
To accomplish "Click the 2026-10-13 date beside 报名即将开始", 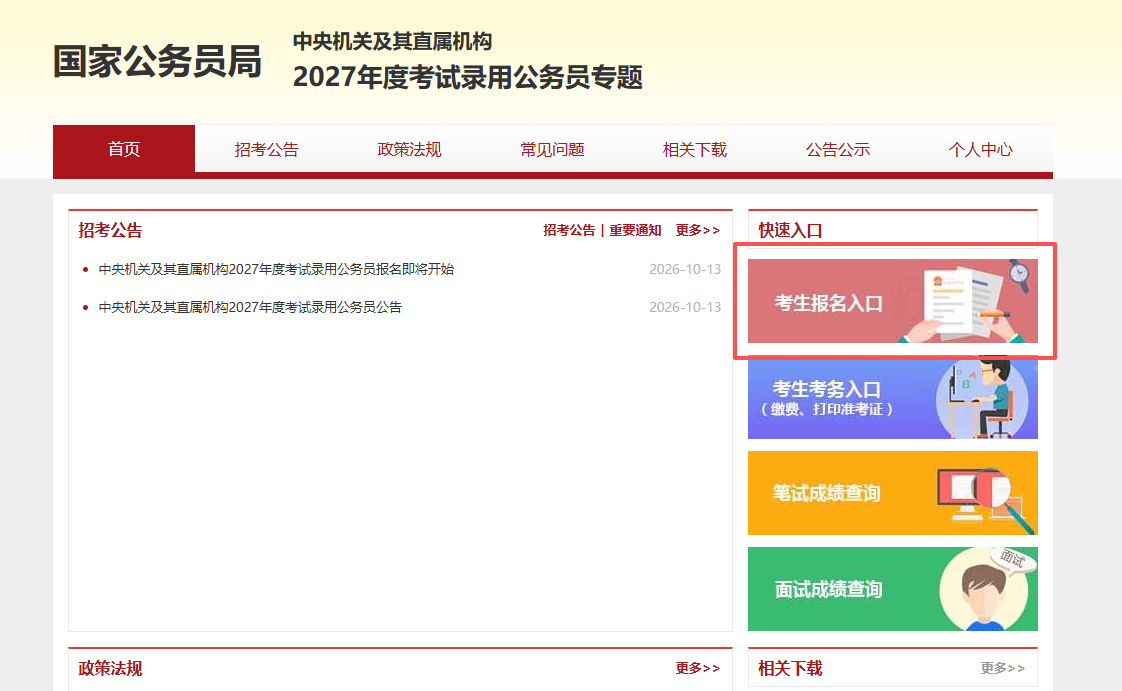I will [685, 269].
